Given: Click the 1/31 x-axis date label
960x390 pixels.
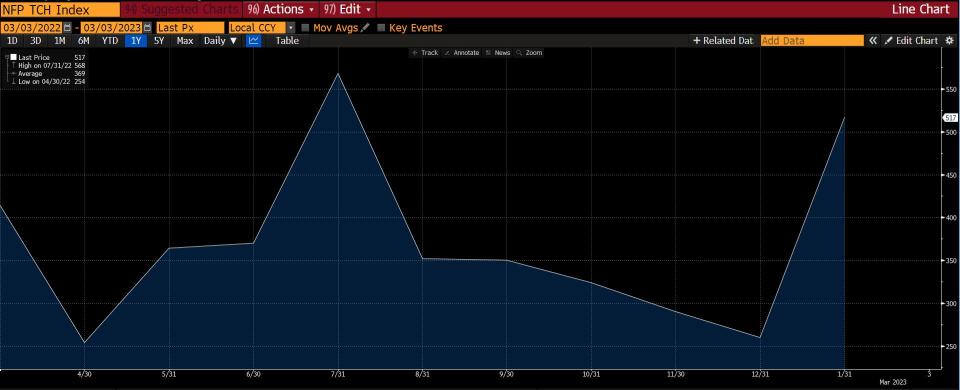Looking at the screenshot, I should pos(844,374).
